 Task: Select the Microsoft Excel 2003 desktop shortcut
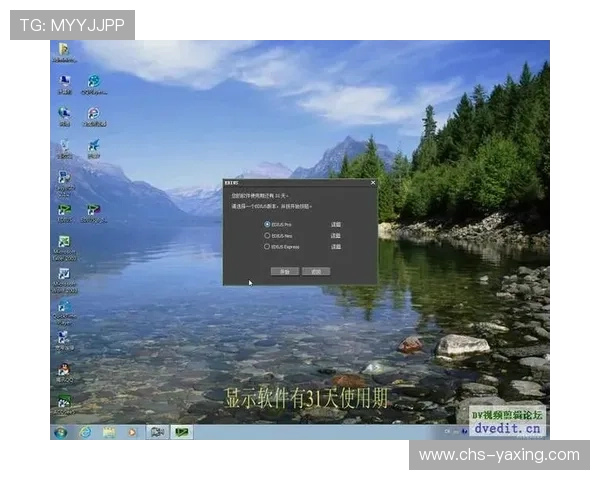[x=64, y=243]
